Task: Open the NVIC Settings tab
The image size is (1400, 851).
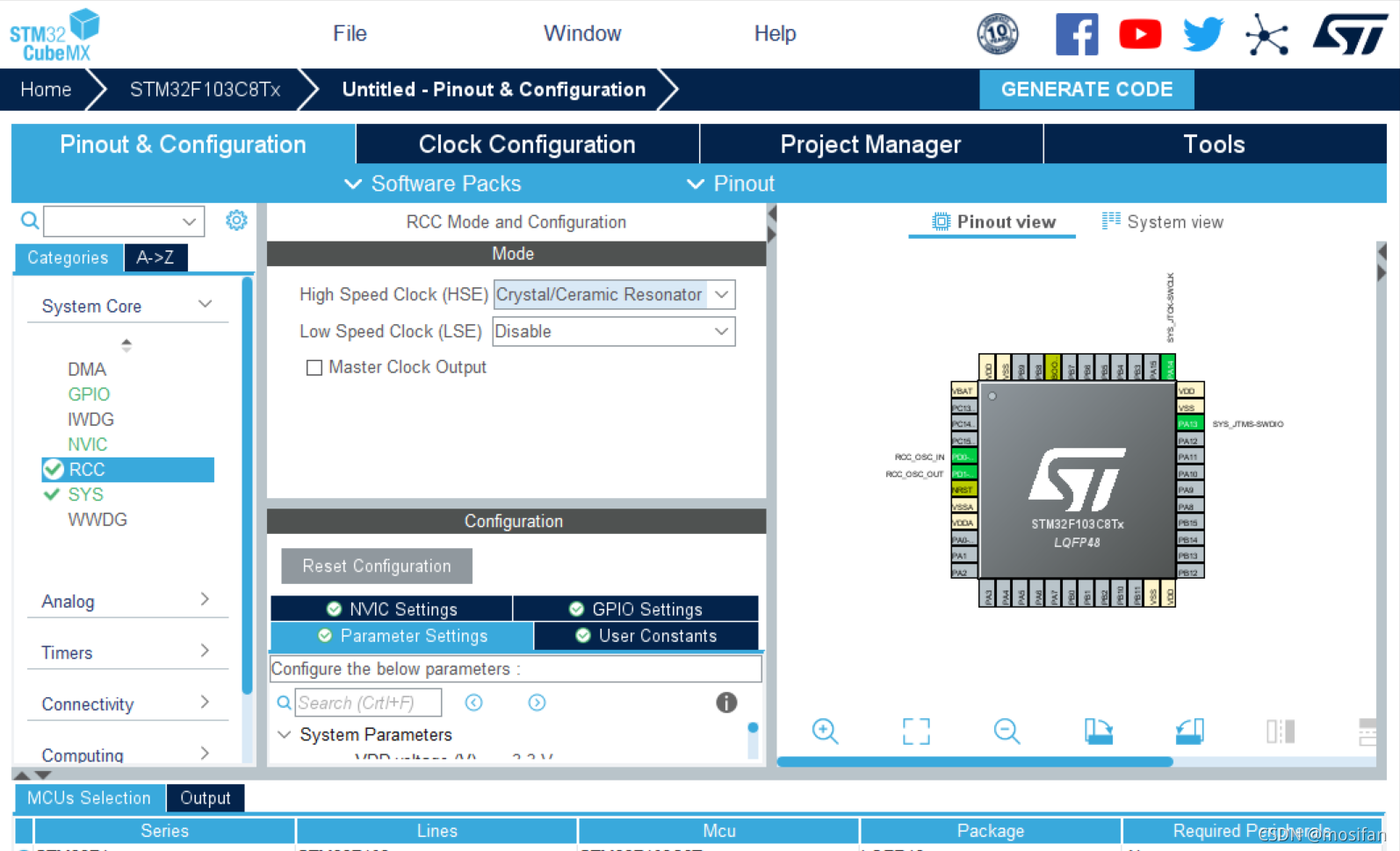Action: coord(392,609)
